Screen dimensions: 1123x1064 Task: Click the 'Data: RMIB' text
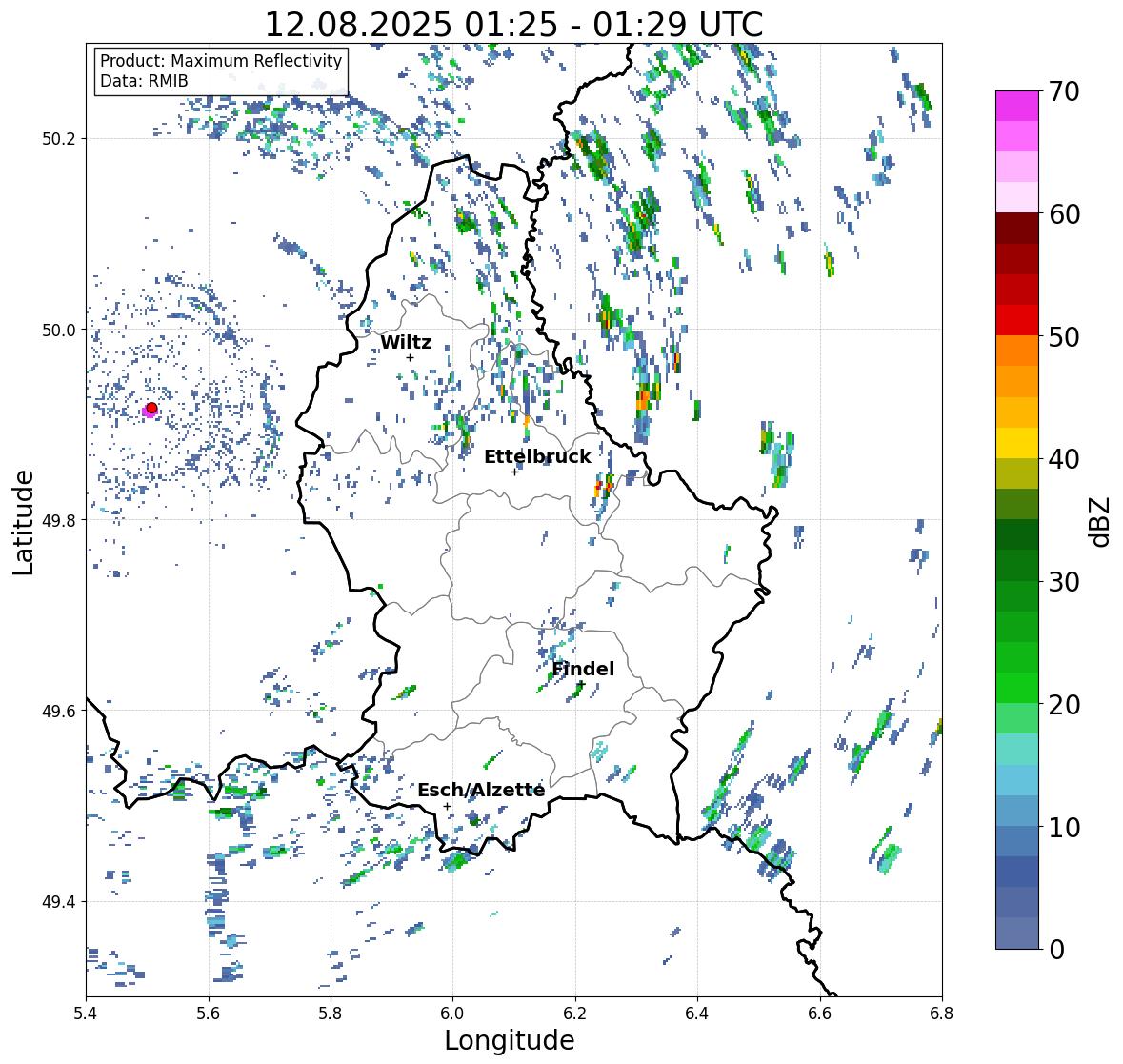tap(144, 81)
